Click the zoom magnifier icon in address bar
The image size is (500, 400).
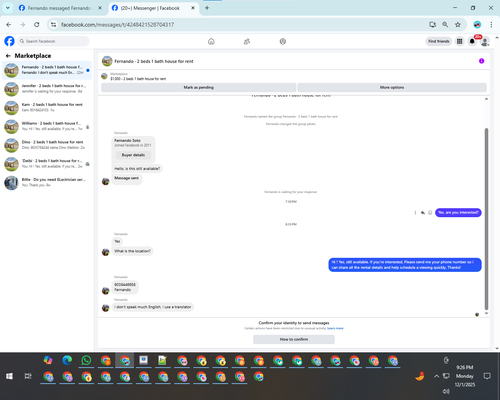(445, 24)
